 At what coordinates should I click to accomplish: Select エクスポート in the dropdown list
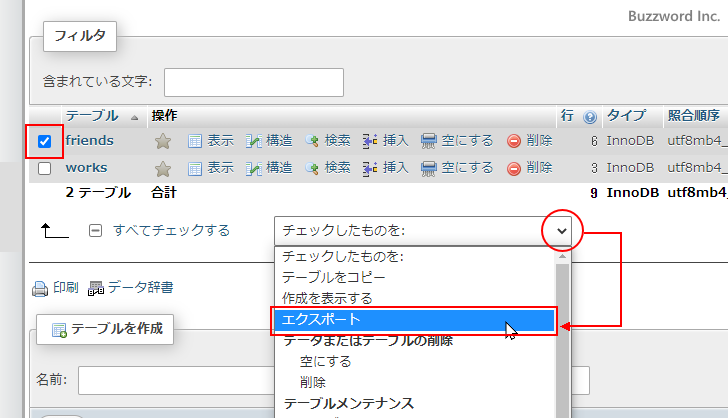(415, 320)
